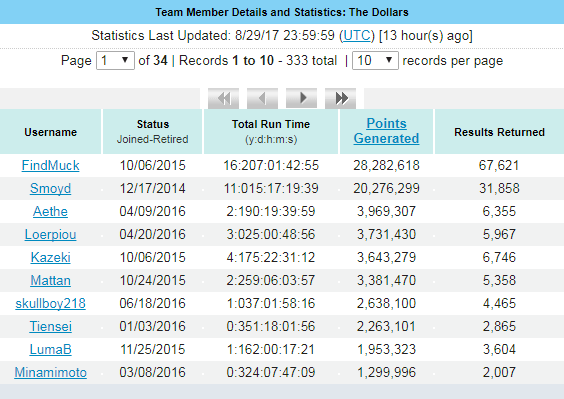
Task: Click the next page arrow button
Action: (301, 98)
